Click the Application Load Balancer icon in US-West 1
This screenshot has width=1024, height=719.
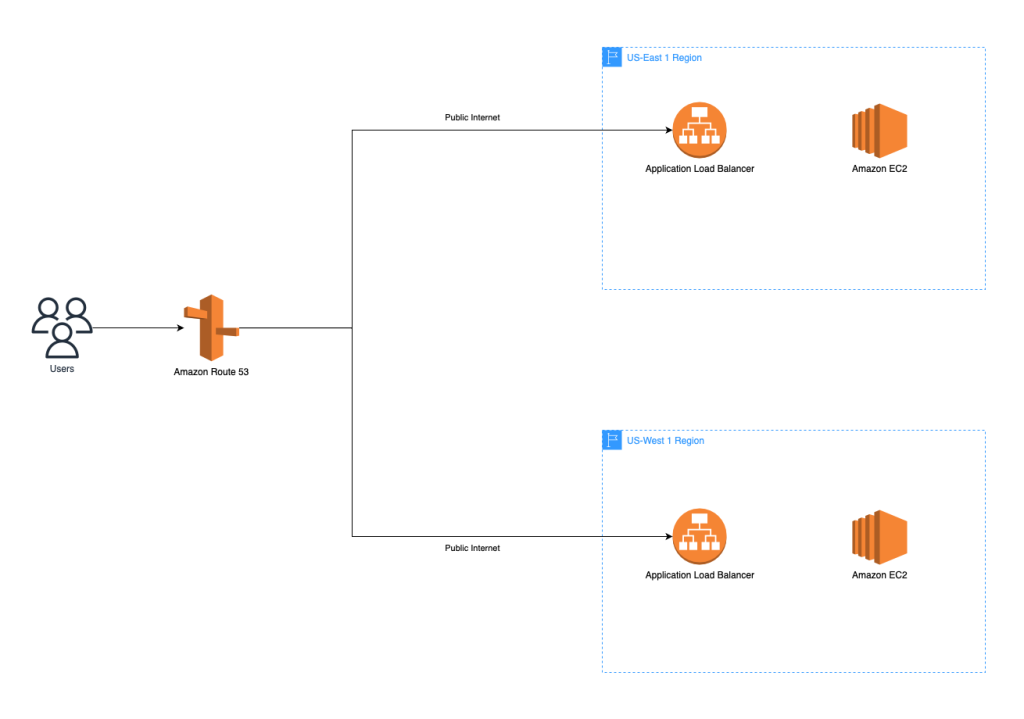pyautogui.click(x=700, y=535)
